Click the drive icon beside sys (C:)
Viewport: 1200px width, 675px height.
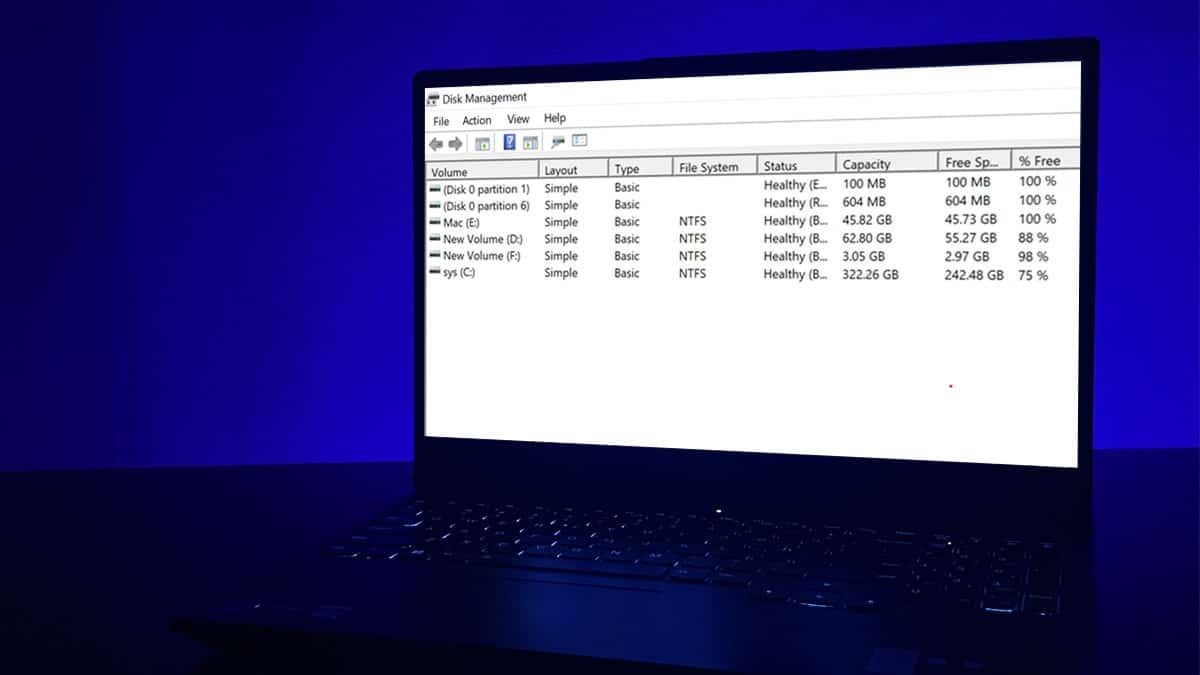pos(436,272)
